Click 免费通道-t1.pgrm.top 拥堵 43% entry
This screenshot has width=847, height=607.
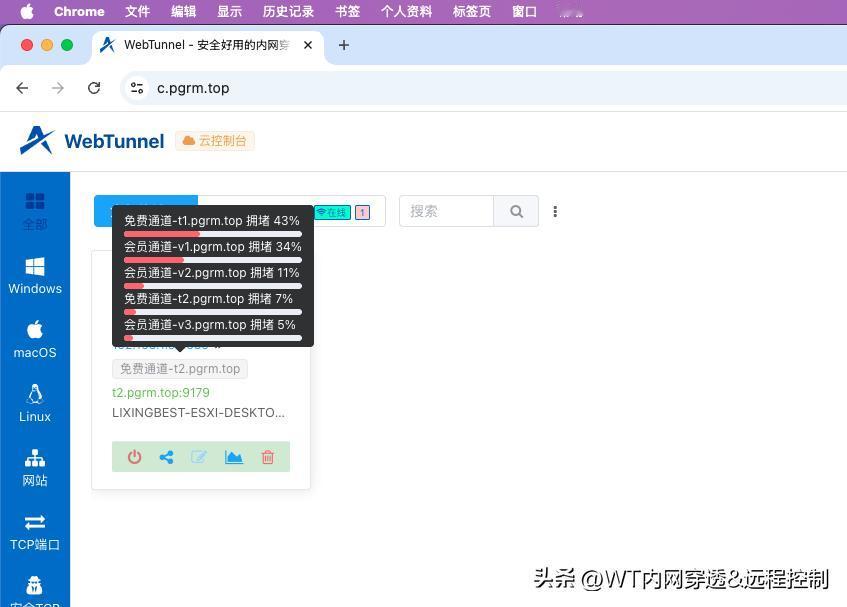coord(212,221)
